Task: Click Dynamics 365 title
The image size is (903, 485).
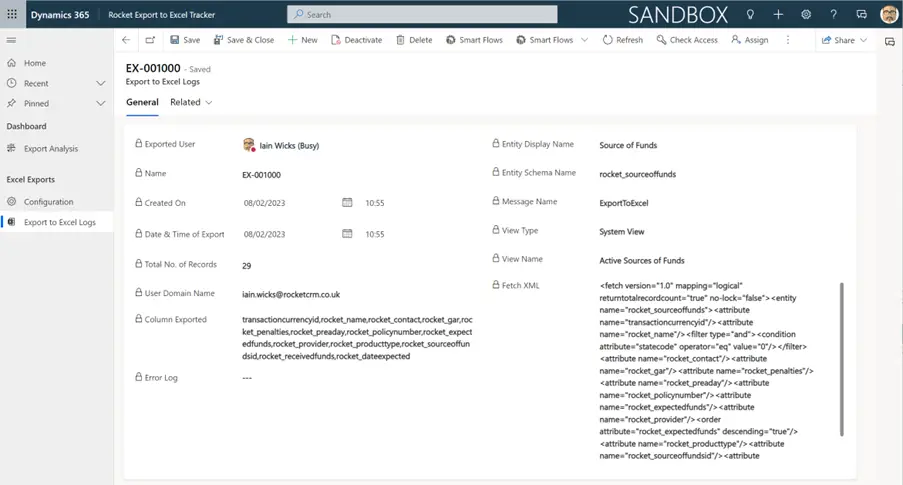Action: click(60, 14)
